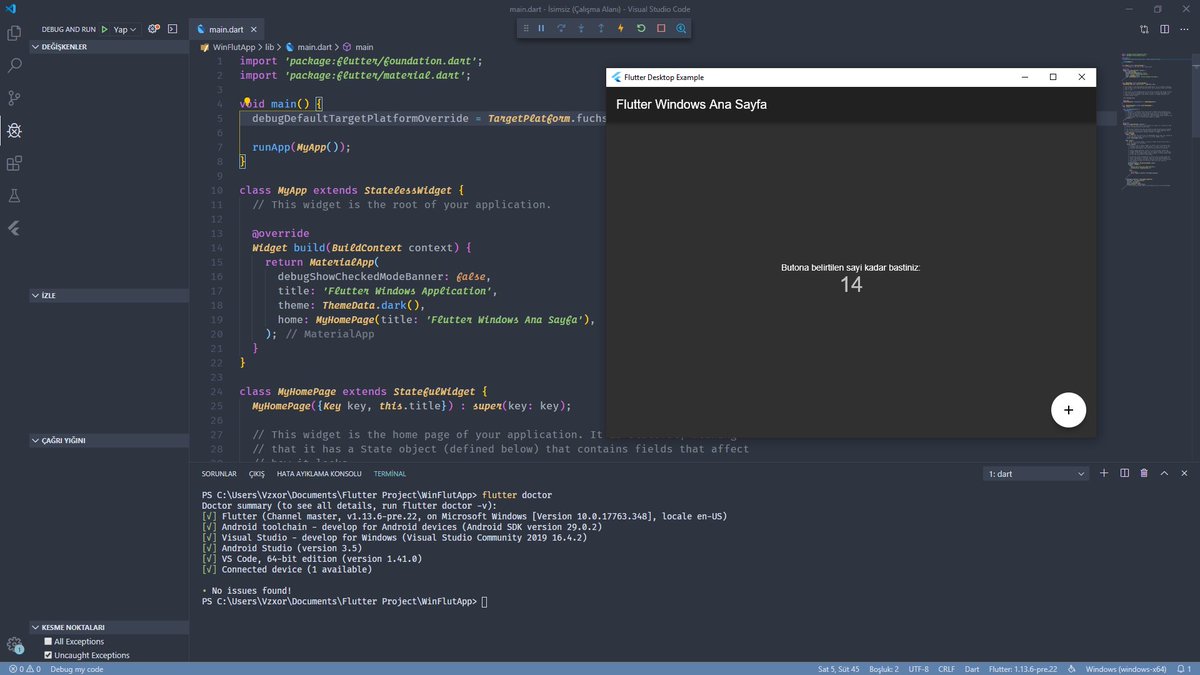Screen dimensions: 1200x675
Task: Trigger Hot Reload lightning icon
Action: (621, 29)
